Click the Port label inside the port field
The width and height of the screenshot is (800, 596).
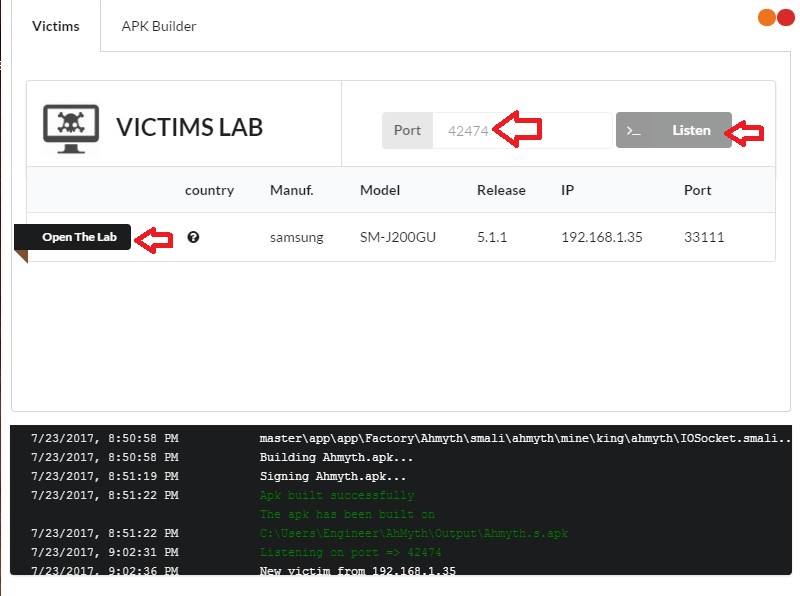[x=407, y=130]
